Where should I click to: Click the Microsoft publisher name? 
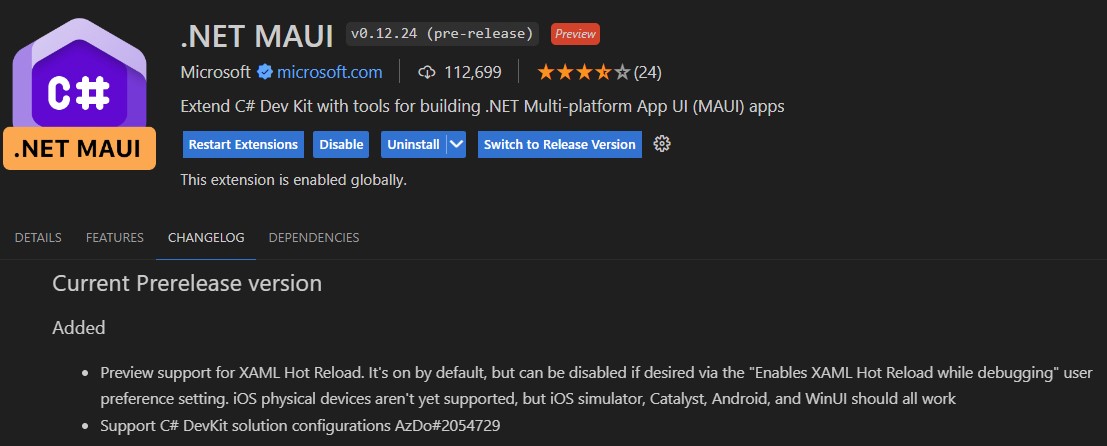pos(215,72)
